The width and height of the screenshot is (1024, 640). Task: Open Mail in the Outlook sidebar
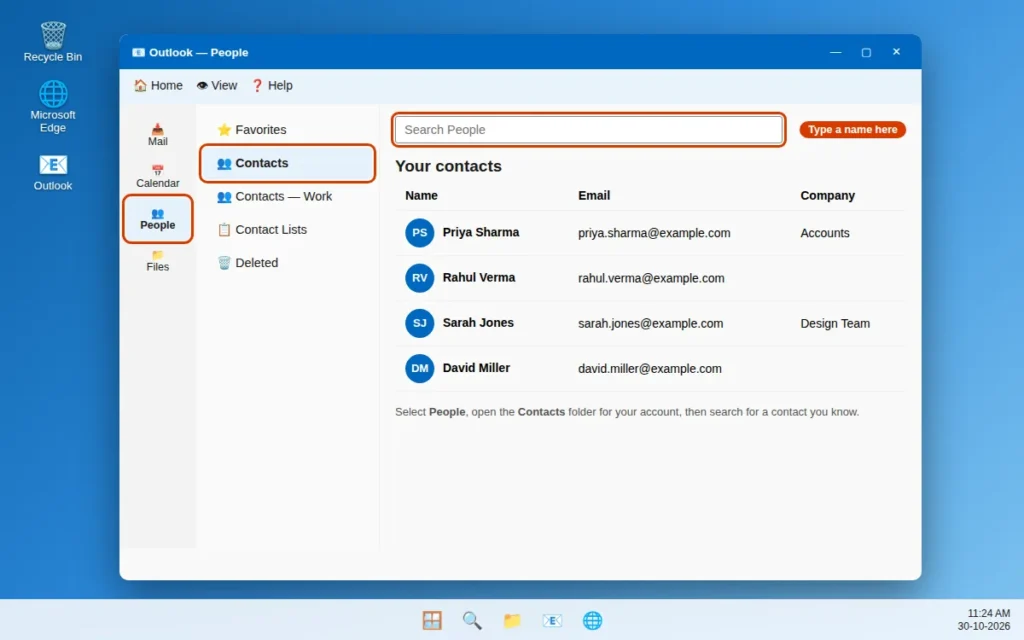tap(157, 135)
